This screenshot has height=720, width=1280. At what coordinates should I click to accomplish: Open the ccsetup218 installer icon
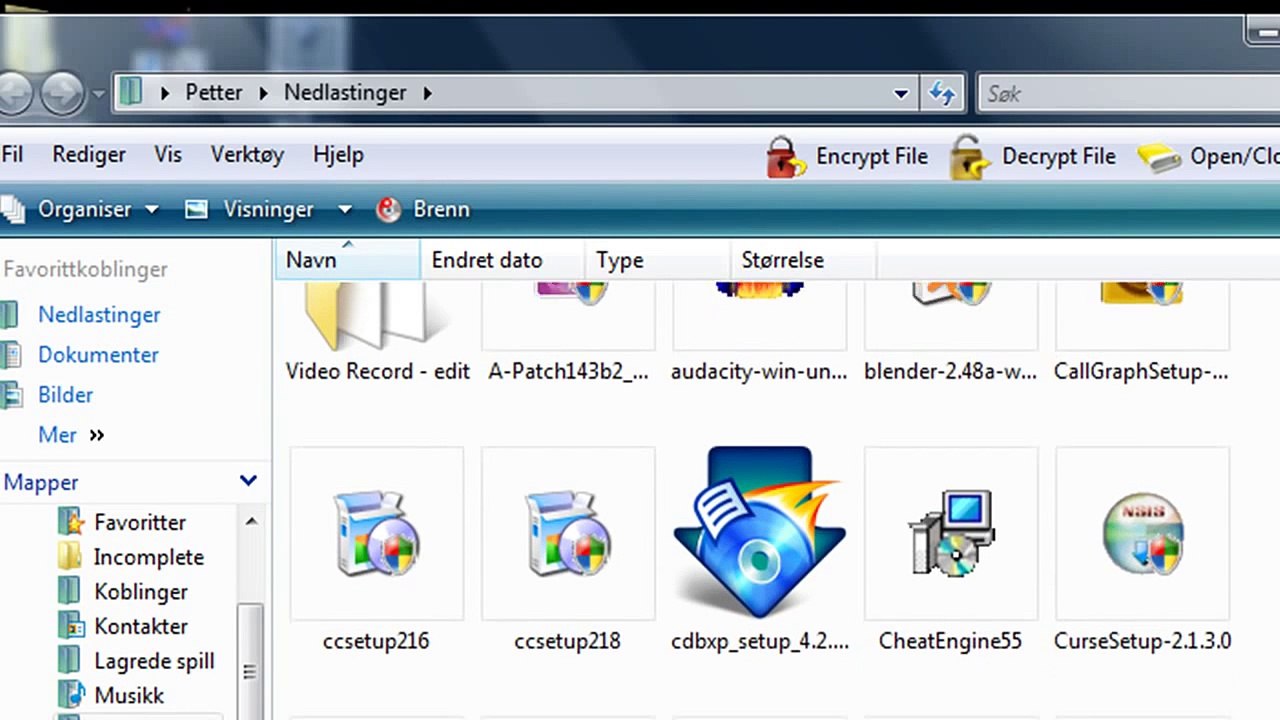(x=568, y=534)
